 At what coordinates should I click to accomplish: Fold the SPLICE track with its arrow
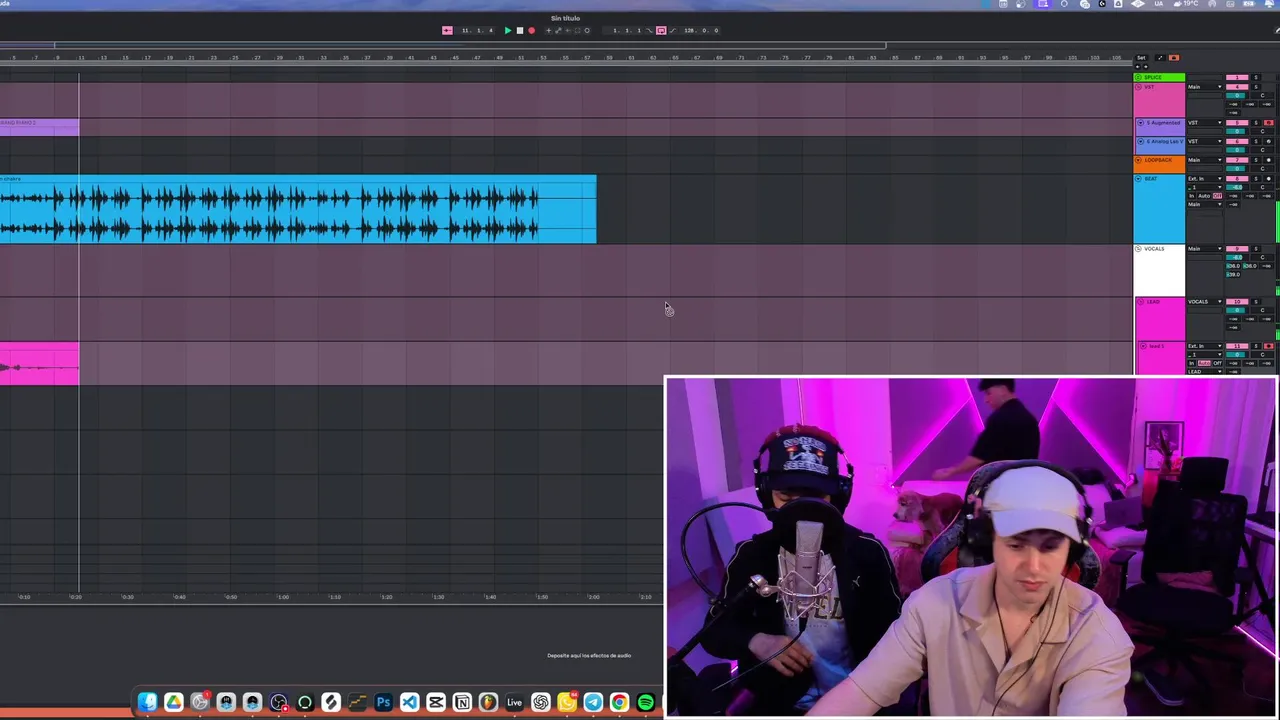[x=1138, y=77]
